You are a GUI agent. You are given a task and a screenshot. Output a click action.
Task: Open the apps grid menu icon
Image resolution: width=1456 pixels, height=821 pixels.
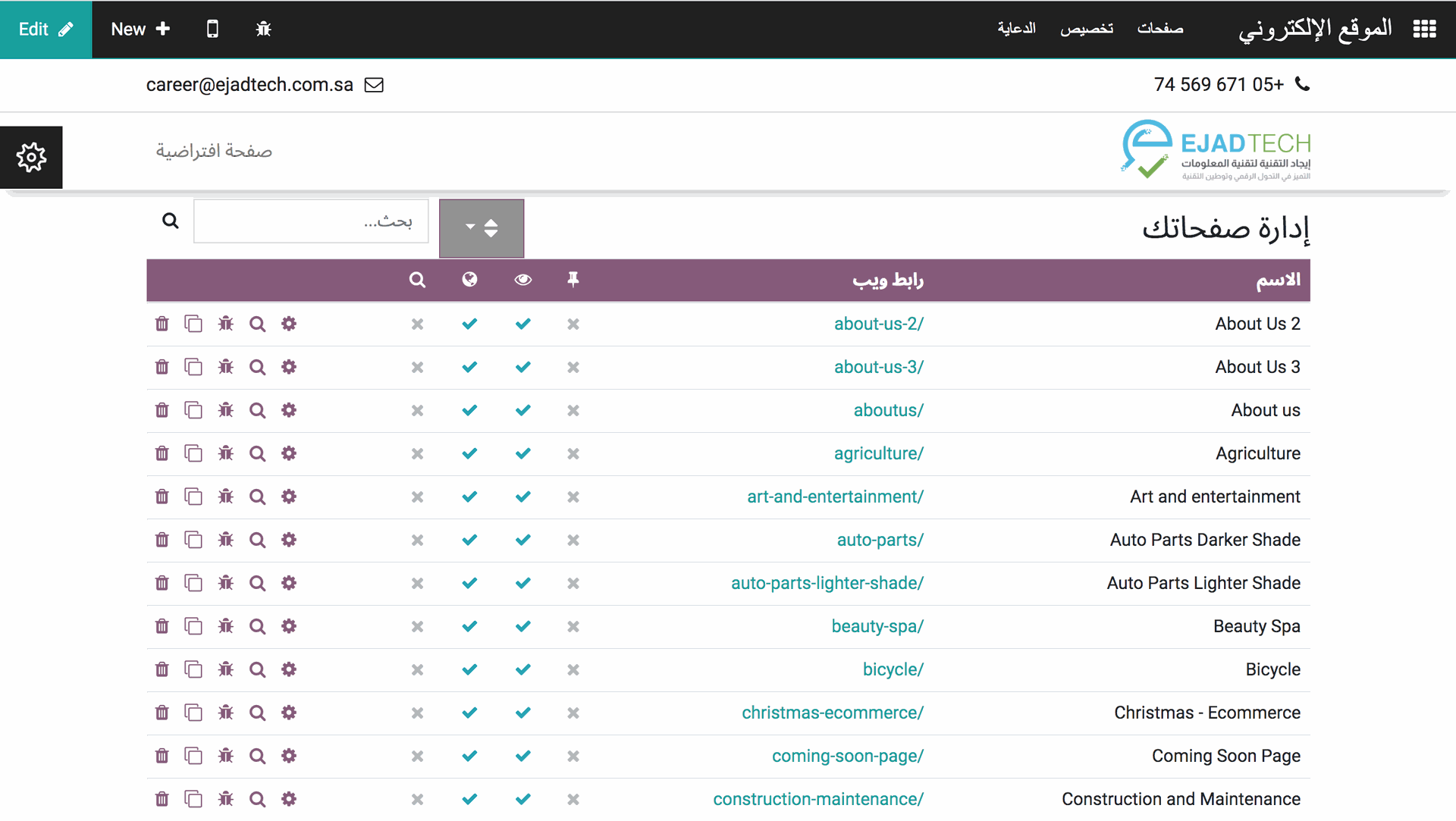tap(1424, 29)
